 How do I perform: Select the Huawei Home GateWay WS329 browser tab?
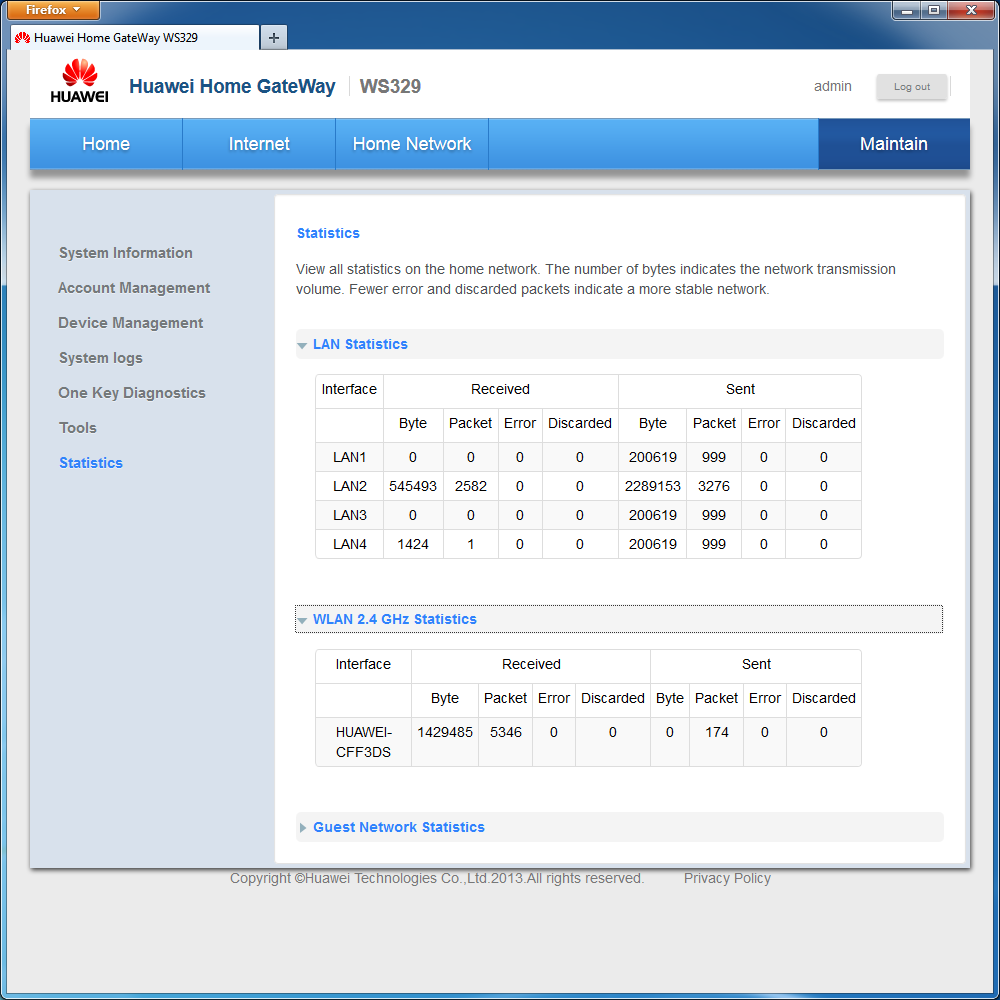click(135, 38)
